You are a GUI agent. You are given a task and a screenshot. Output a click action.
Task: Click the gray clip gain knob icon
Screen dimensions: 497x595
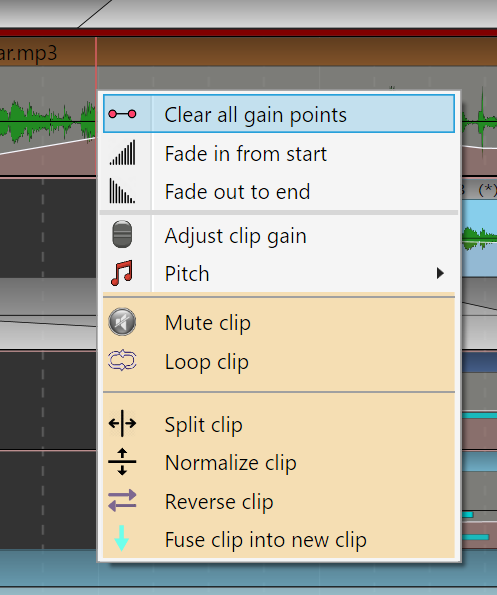[x=122, y=234]
